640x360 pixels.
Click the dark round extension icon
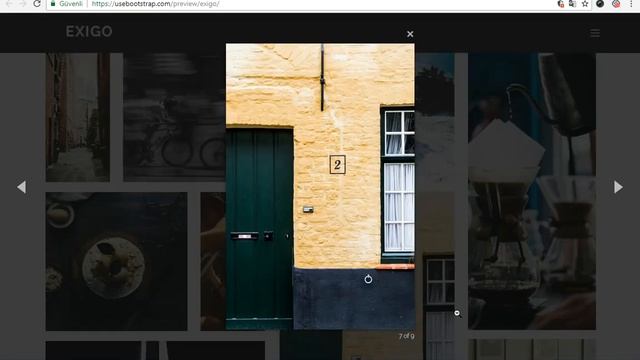(600, 4)
